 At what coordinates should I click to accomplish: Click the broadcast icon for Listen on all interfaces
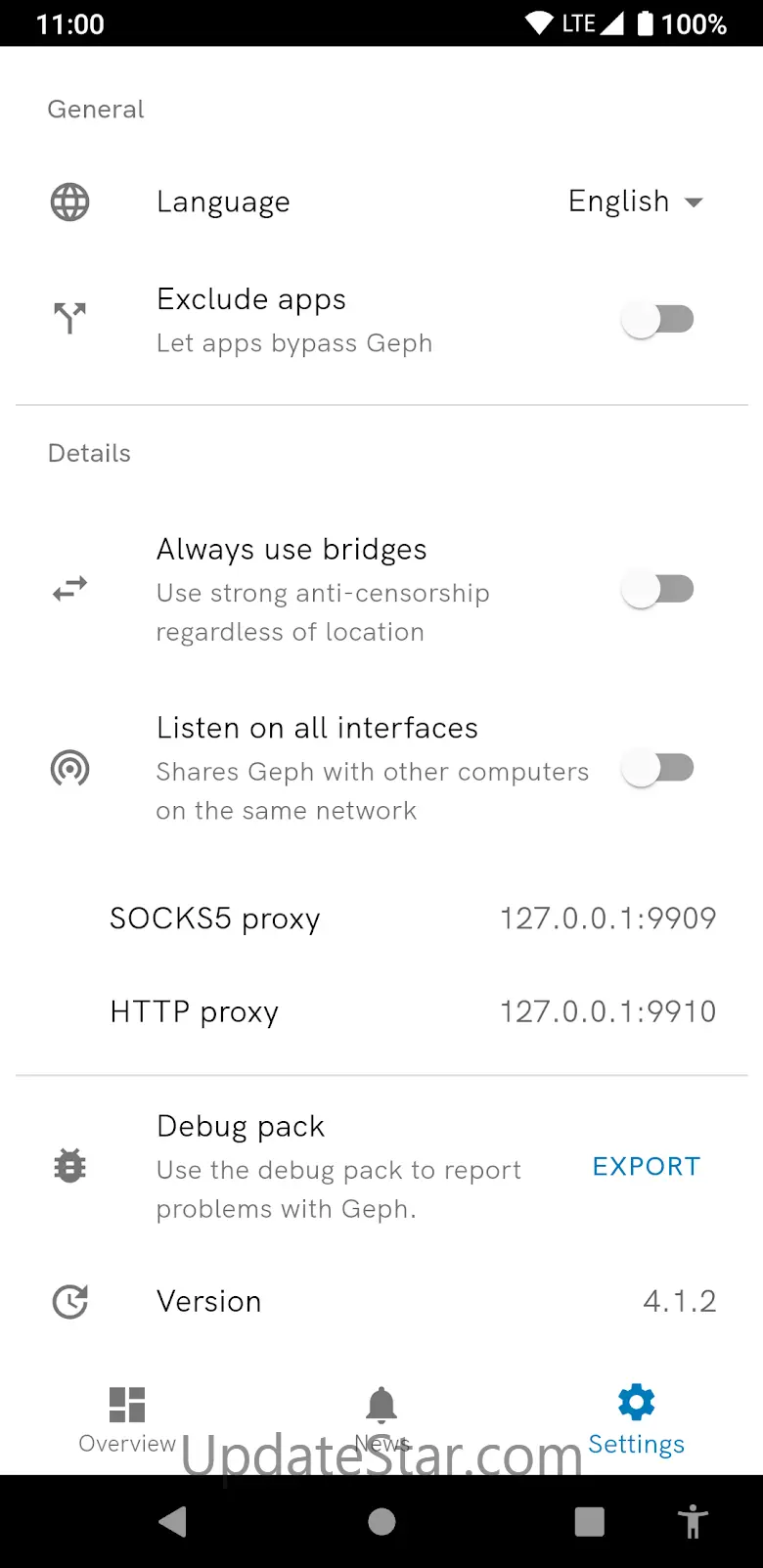click(x=70, y=769)
